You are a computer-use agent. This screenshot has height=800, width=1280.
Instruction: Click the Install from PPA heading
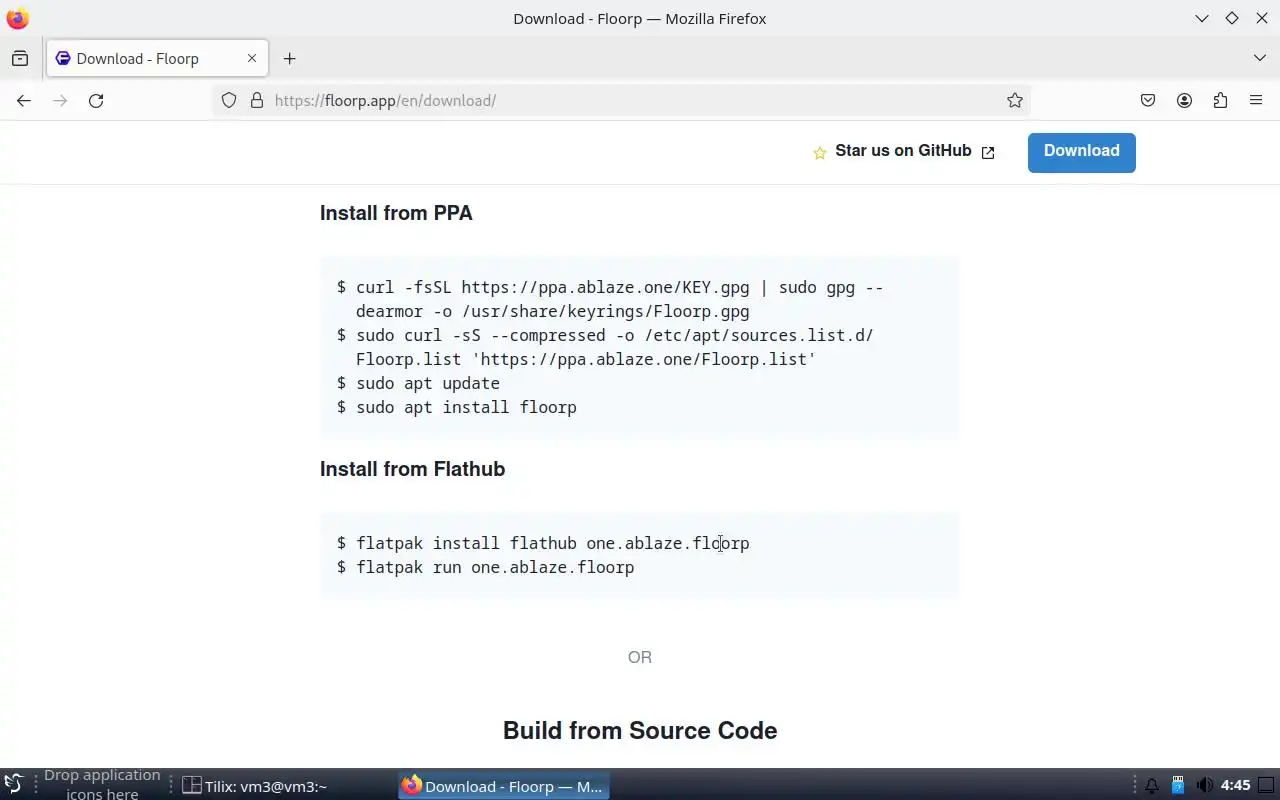click(396, 213)
